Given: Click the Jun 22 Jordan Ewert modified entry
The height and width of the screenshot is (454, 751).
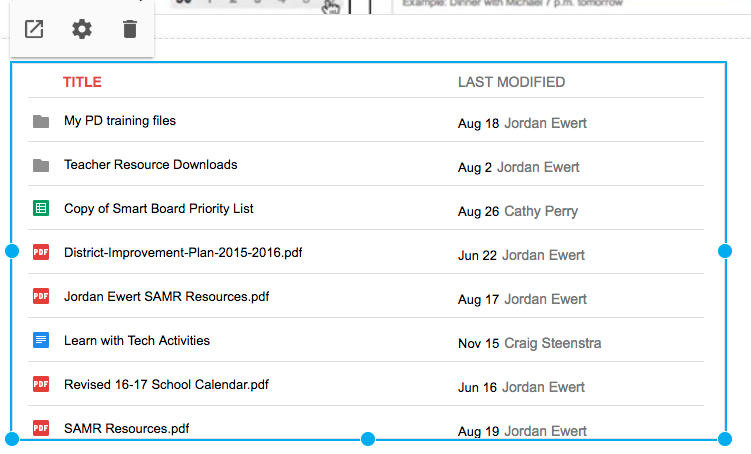Looking at the screenshot, I should click(521, 256).
